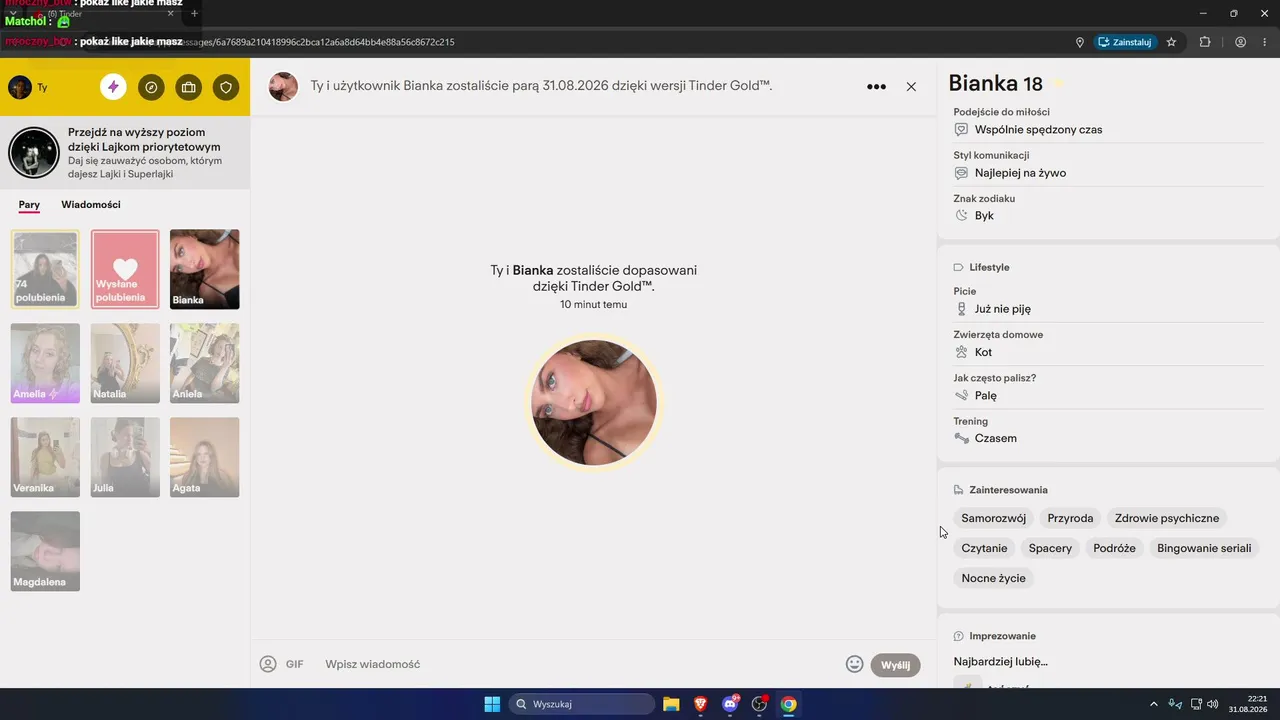Switch to the Wiadomości tab

coord(91,205)
